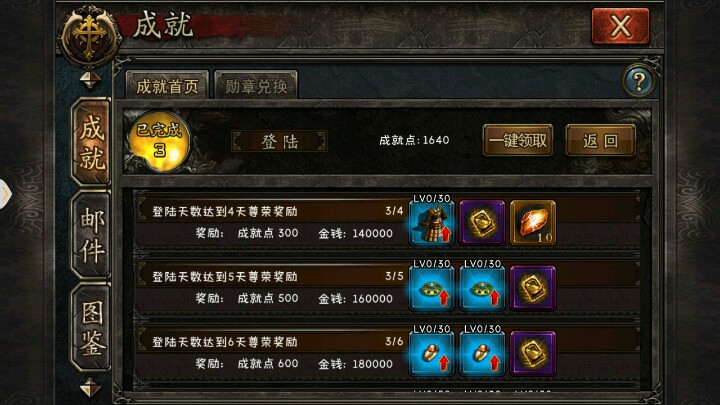This screenshot has height=405, width=720.
Task: Select the 邮件 sidebar tab
Action: coord(91,235)
